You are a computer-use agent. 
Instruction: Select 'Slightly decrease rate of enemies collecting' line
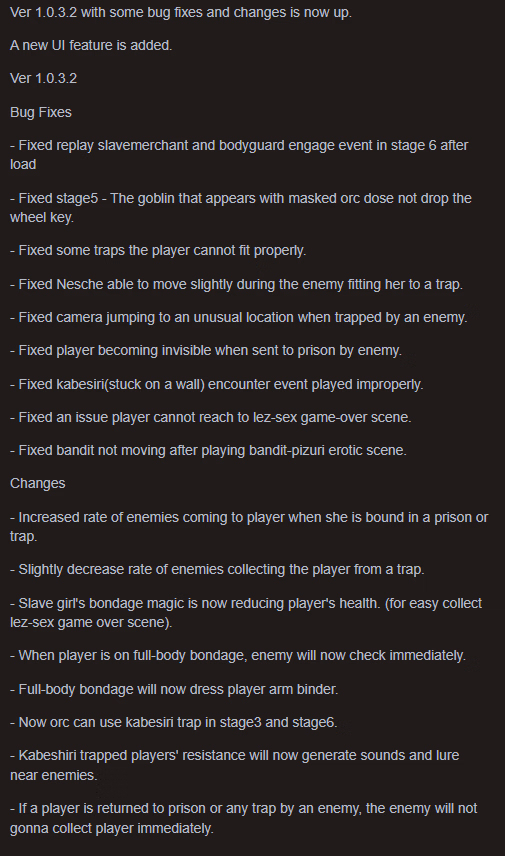pos(217,569)
